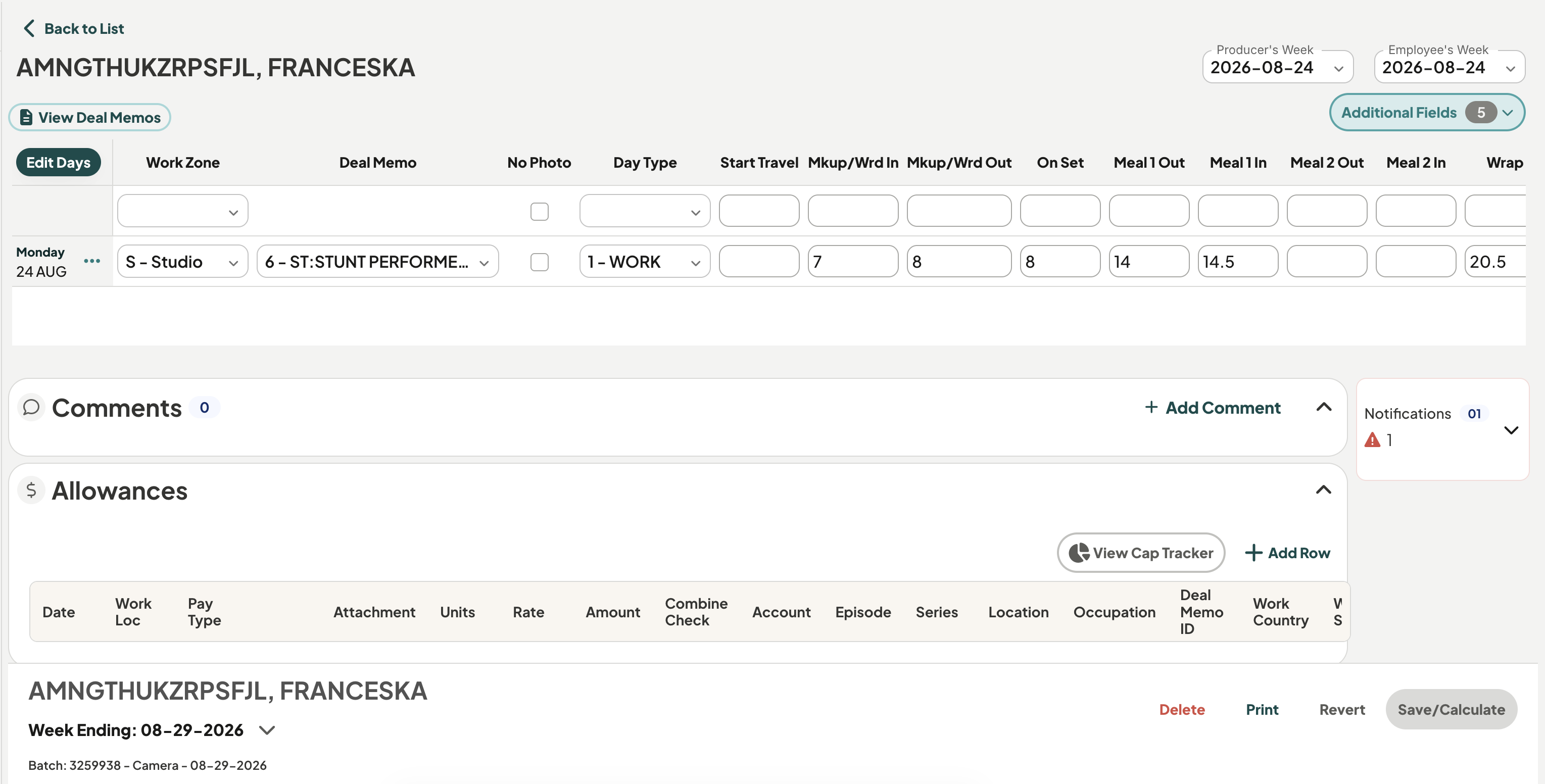Open the 1 - WORK day type dropdown
Image resolution: width=1545 pixels, height=784 pixels.
click(x=645, y=262)
